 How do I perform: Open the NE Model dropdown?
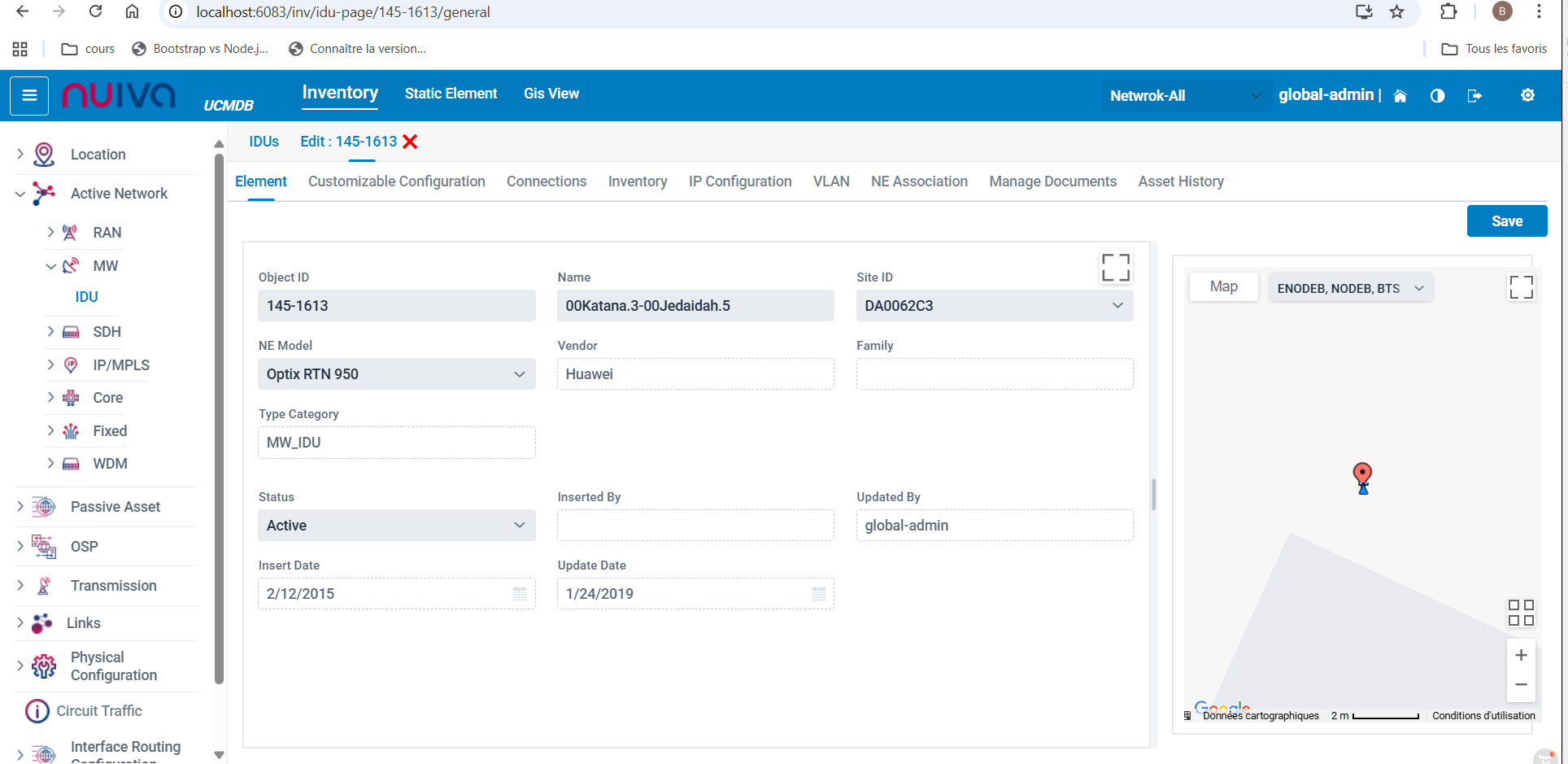click(519, 374)
